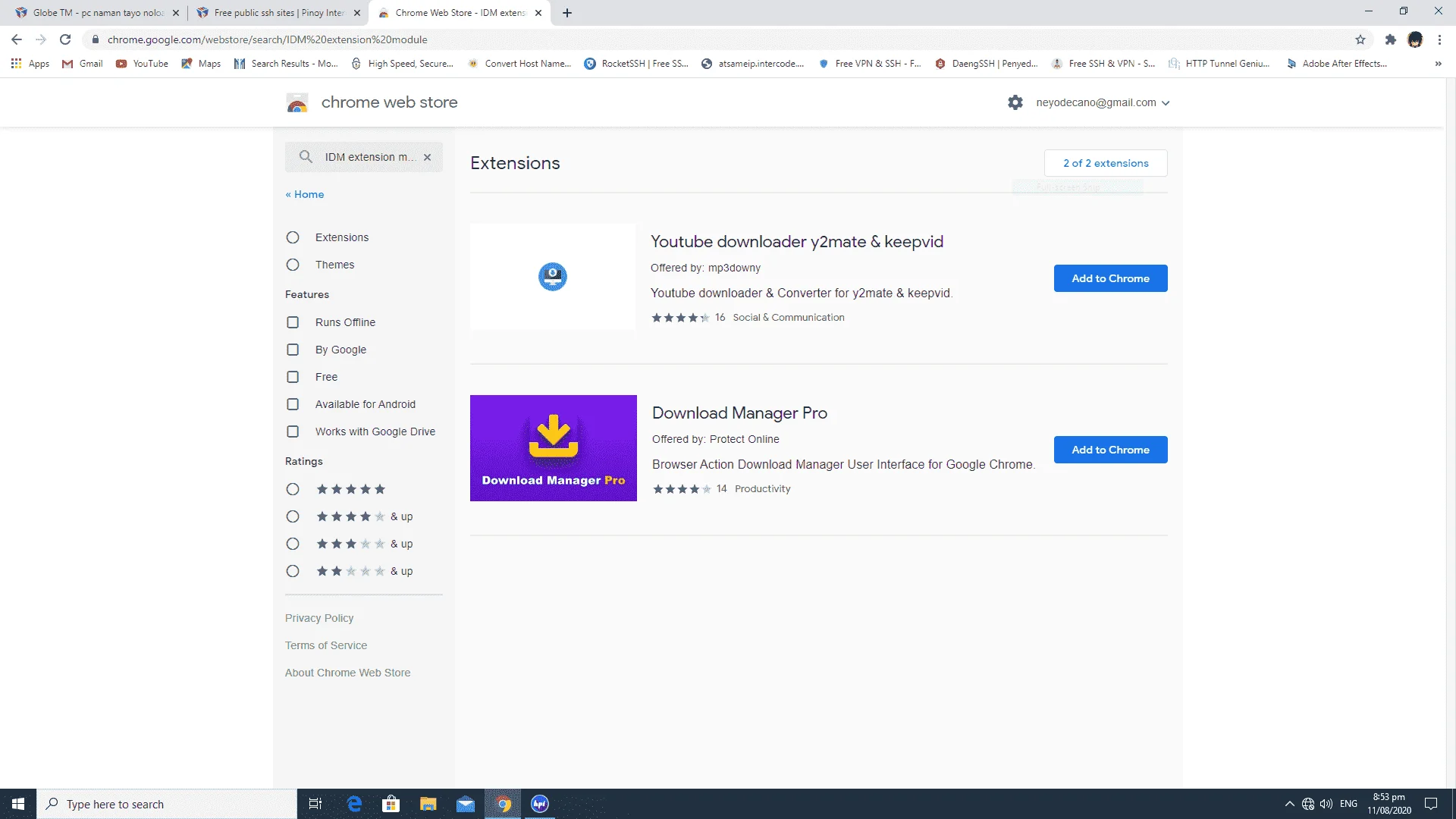This screenshot has width=1456, height=819.
Task: Select the Themes radio filter
Action: [293, 265]
